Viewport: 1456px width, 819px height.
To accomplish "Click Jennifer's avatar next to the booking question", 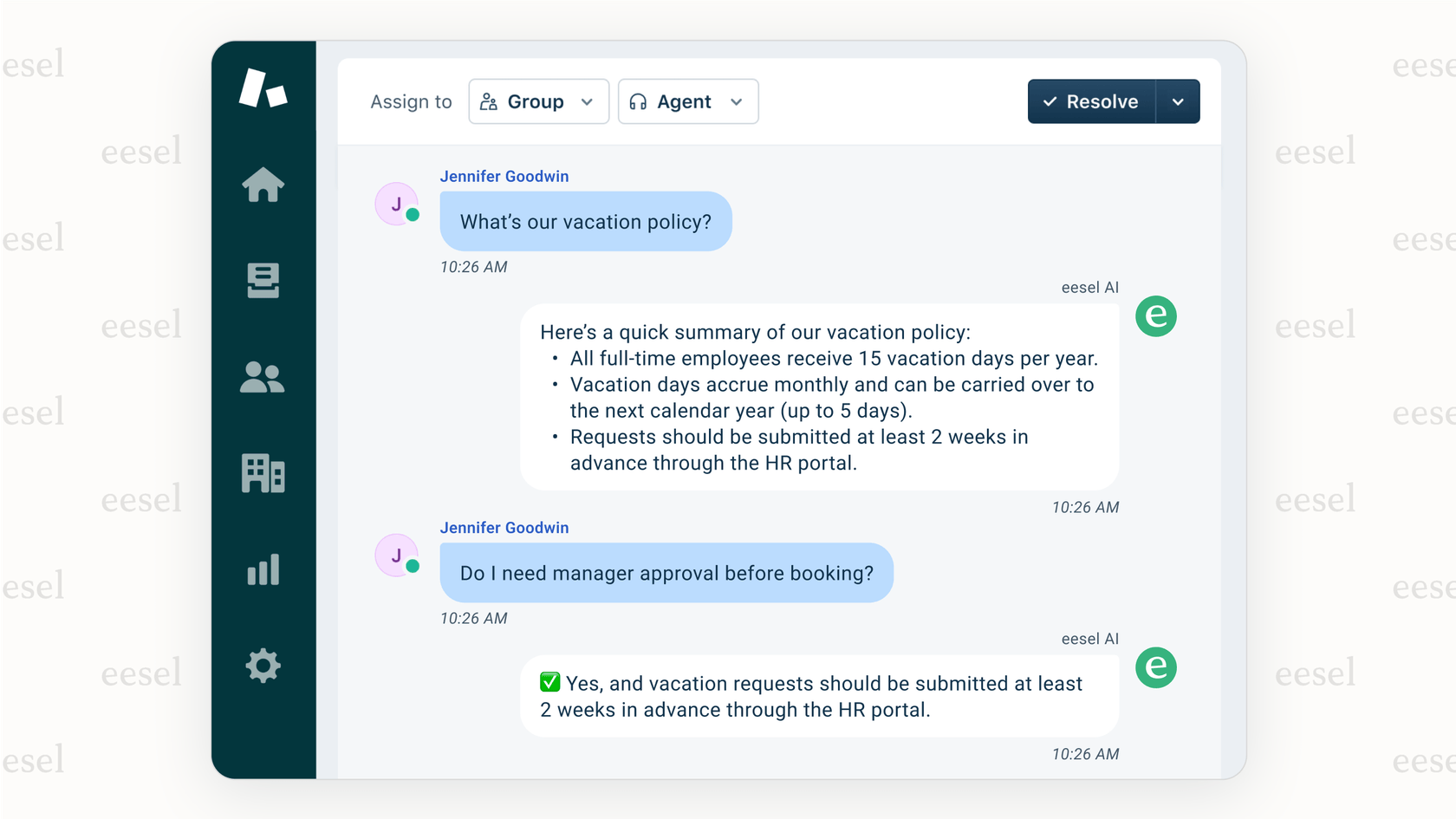I will [396, 555].
